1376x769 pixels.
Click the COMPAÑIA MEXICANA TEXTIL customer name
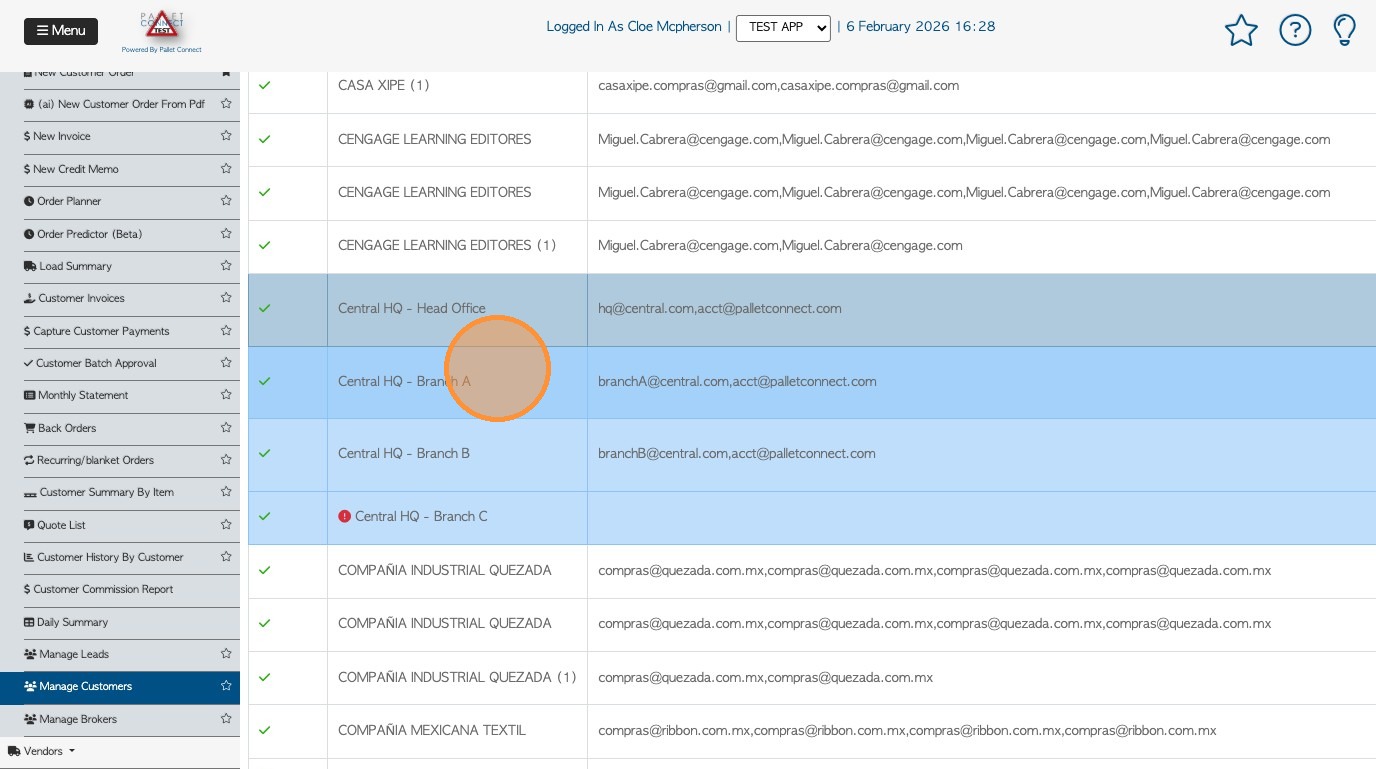pos(432,731)
